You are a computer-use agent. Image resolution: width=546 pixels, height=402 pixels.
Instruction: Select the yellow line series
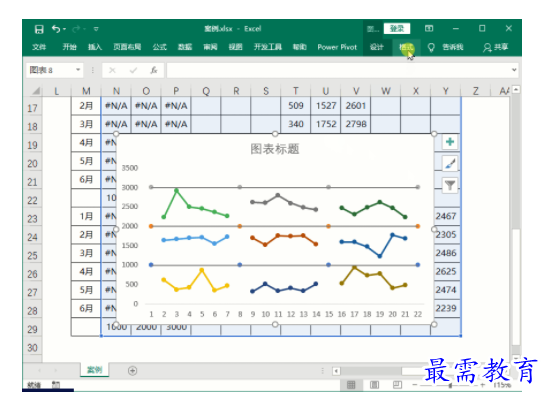tap(195, 280)
